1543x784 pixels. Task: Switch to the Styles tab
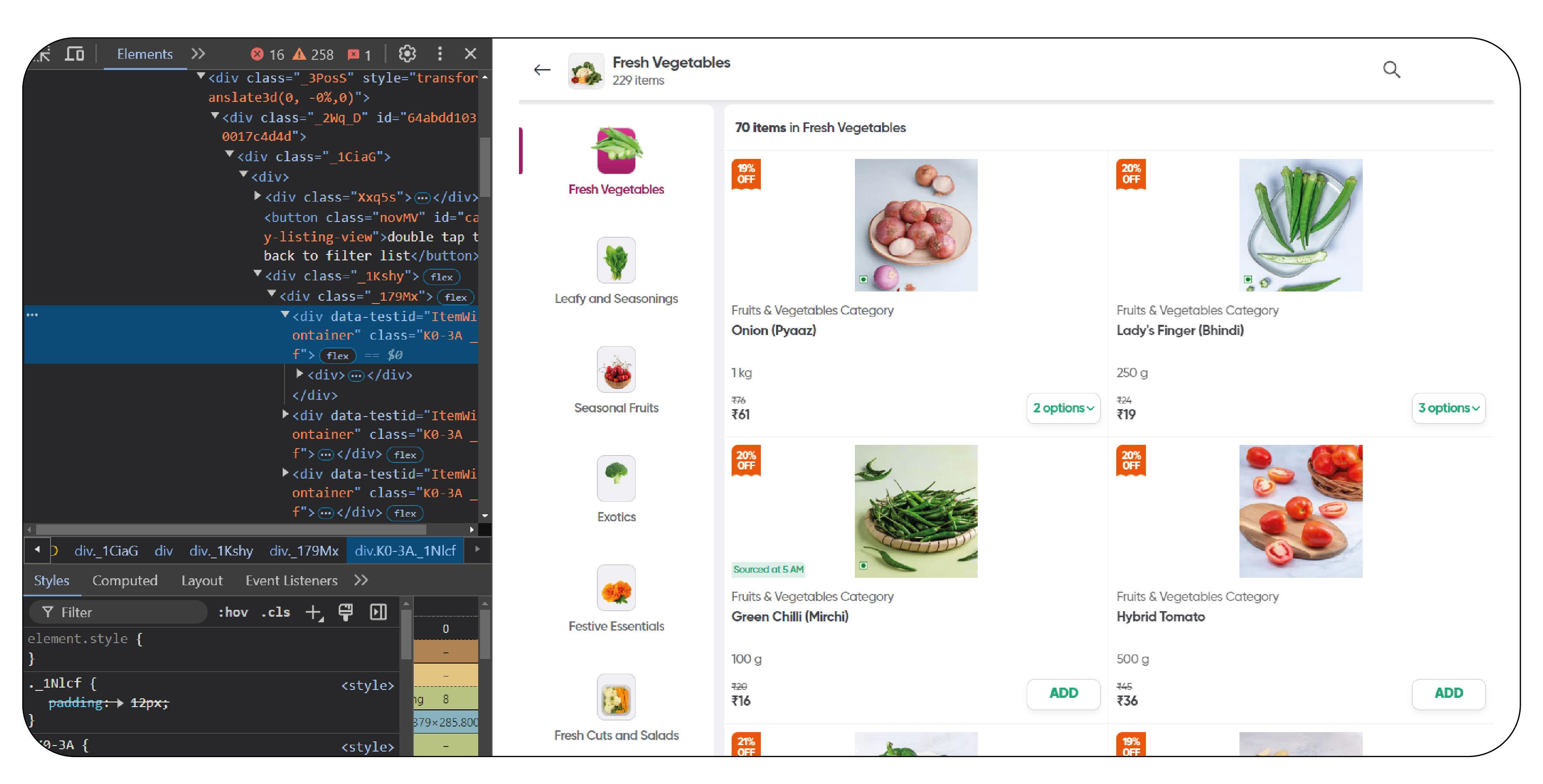click(51, 581)
